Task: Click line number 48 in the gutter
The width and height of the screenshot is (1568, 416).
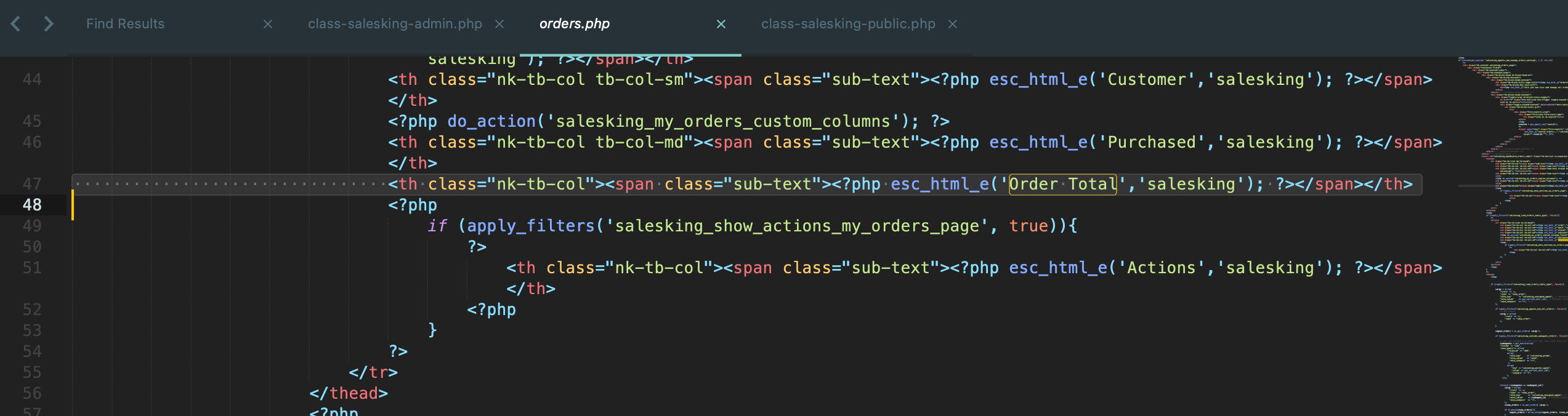Action: pos(32,205)
